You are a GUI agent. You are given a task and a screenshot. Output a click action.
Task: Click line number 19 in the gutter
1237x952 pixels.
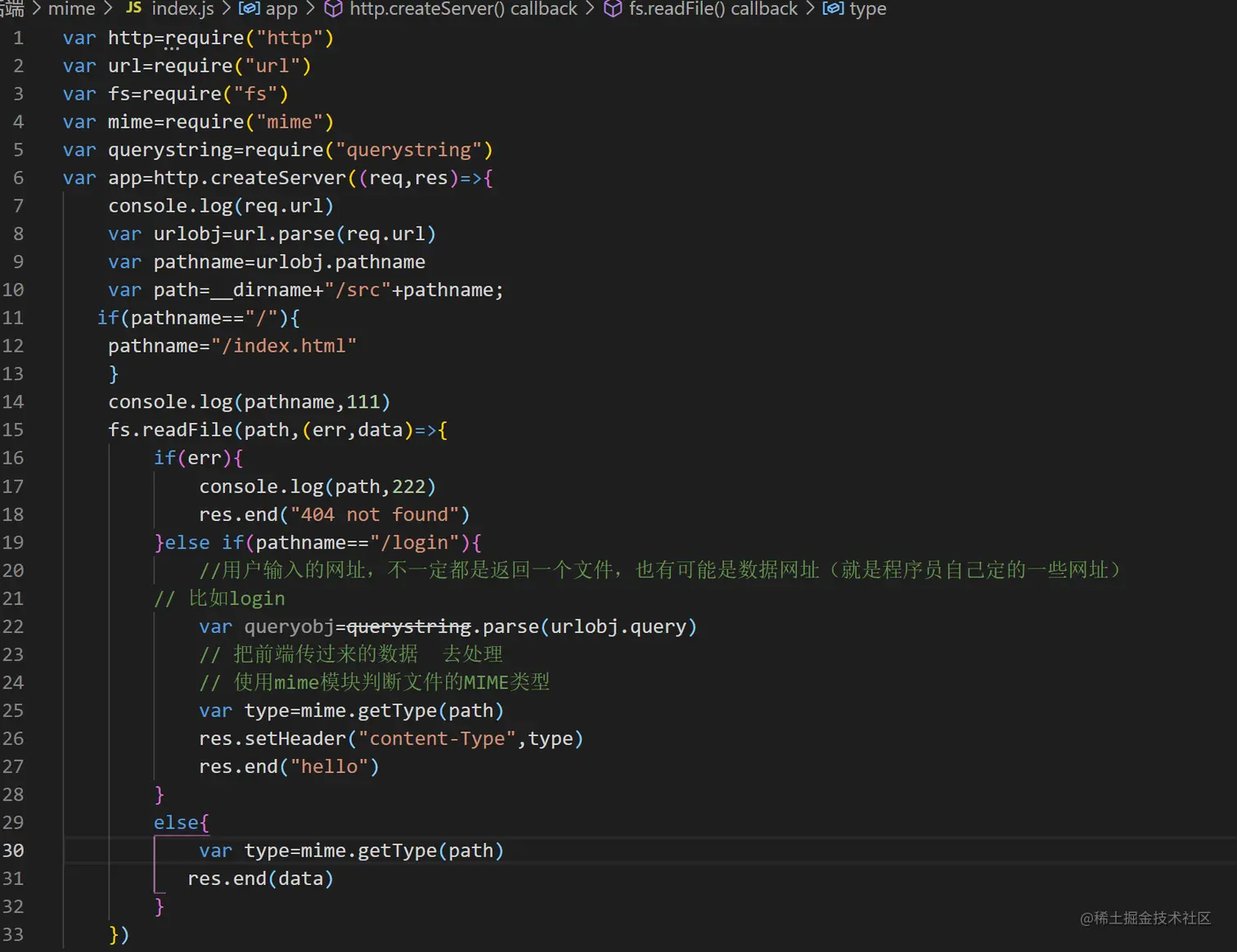click(x=13, y=542)
